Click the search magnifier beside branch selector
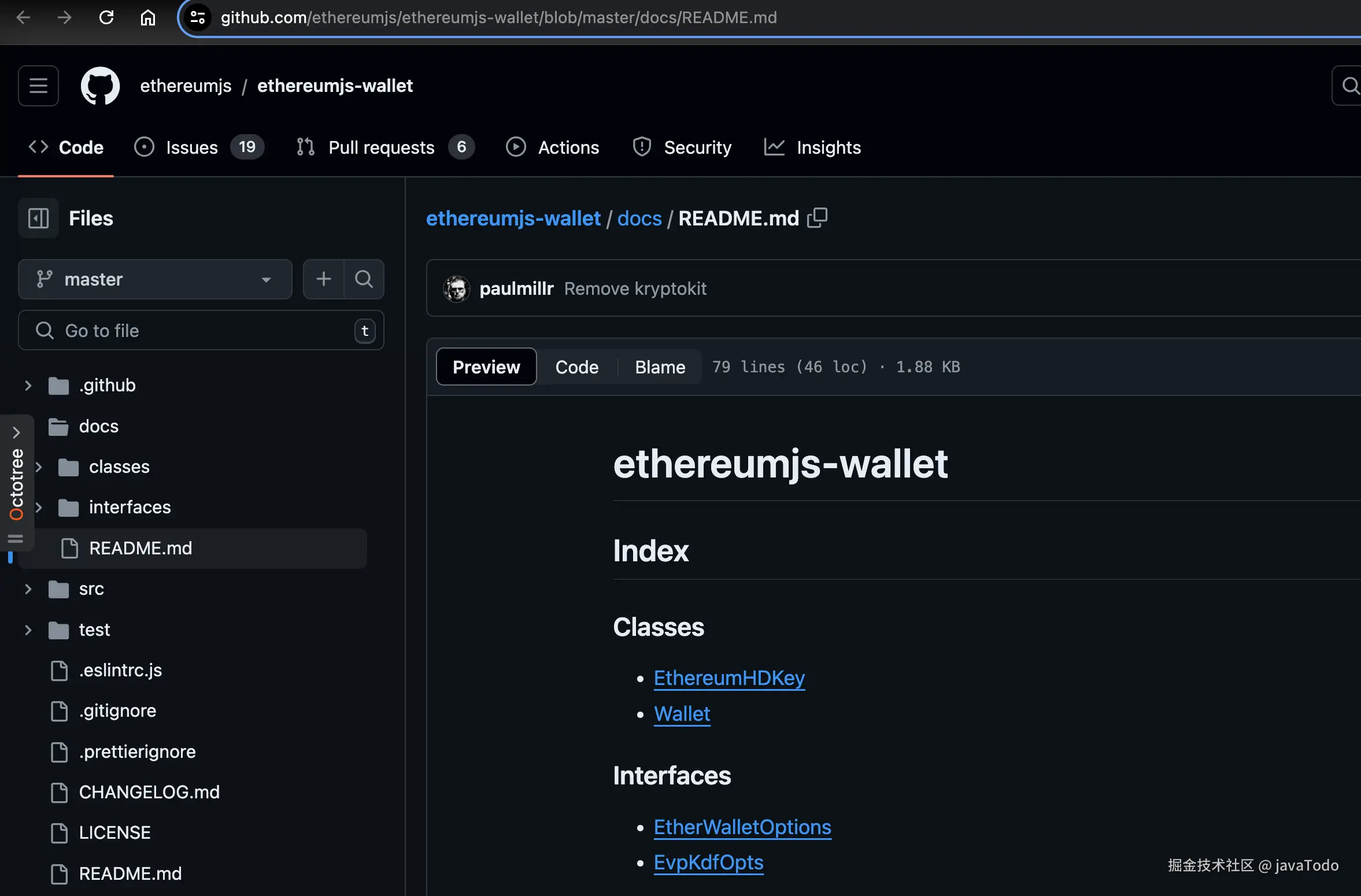 (x=364, y=279)
